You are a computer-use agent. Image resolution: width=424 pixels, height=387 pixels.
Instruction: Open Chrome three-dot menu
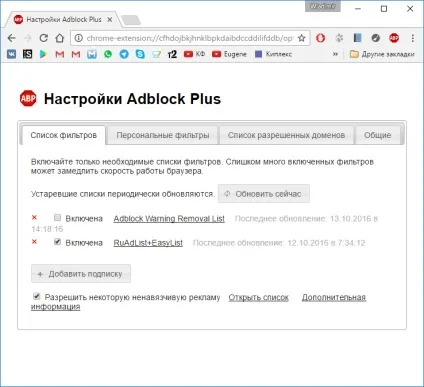[x=413, y=38]
